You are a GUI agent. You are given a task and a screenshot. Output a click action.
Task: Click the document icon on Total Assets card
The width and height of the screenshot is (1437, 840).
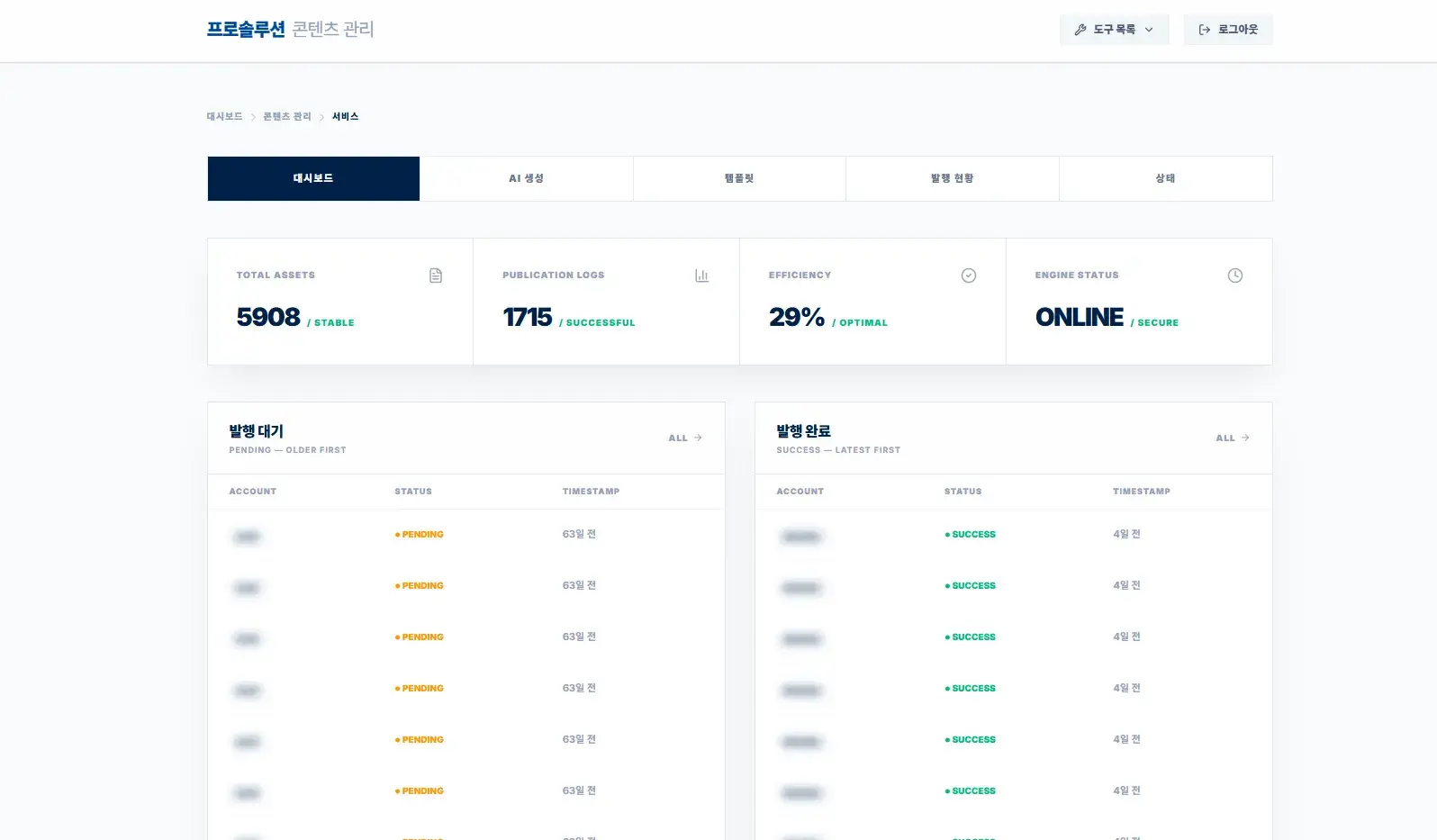(436, 275)
